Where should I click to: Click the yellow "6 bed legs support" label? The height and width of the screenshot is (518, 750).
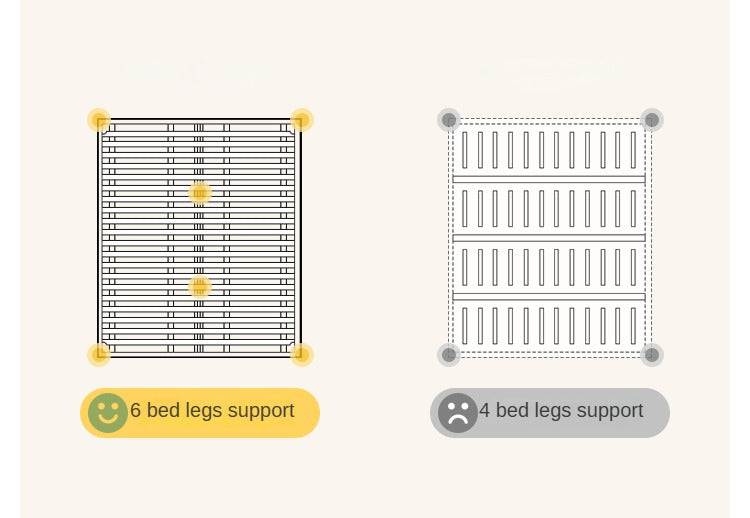[x=212, y=411]
